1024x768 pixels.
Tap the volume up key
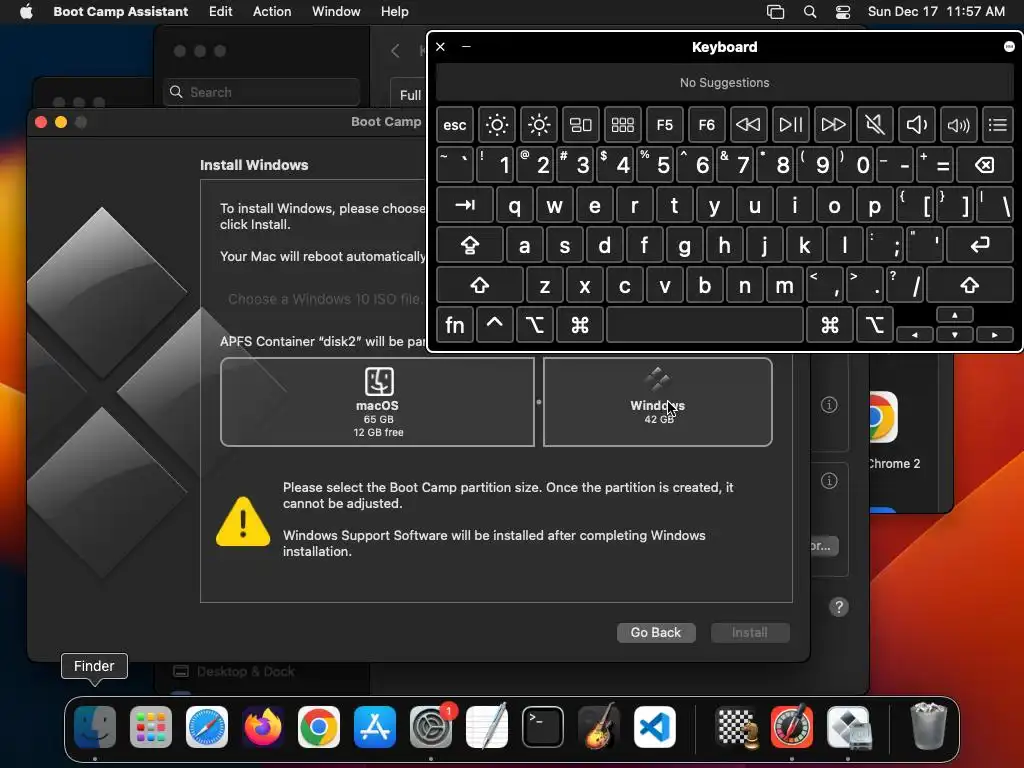click(958, 125)
